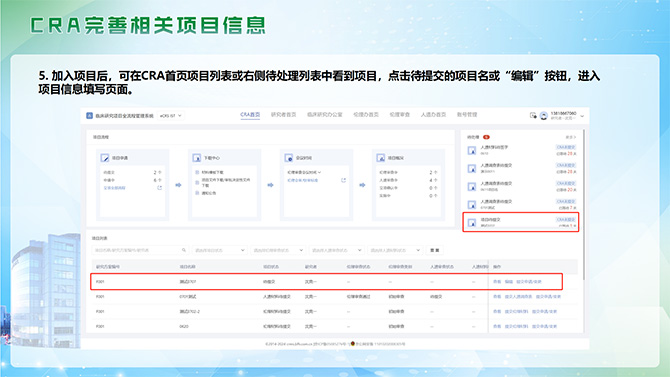The width and height of the screenshot is (670, 377).
Task: Click the user avatar icon at top right
Action: [x=544, y=115]
